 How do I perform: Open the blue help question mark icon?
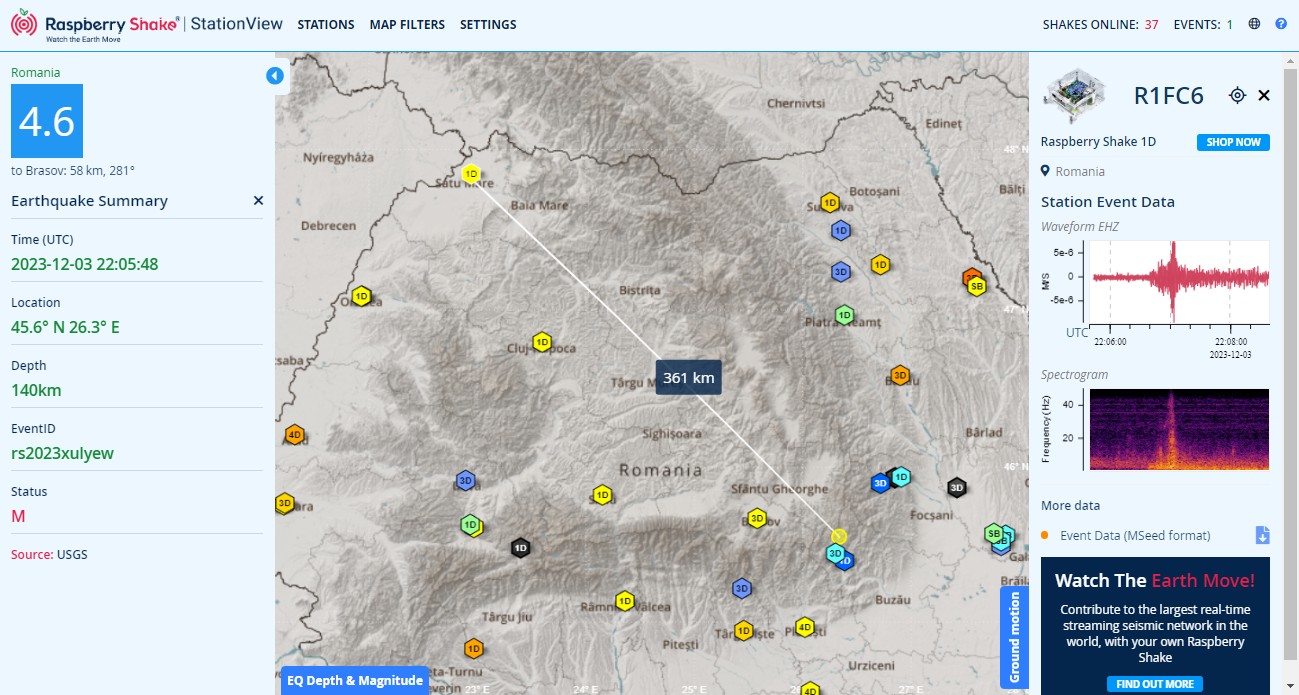pyautogui.click(x=1281, y=24)
